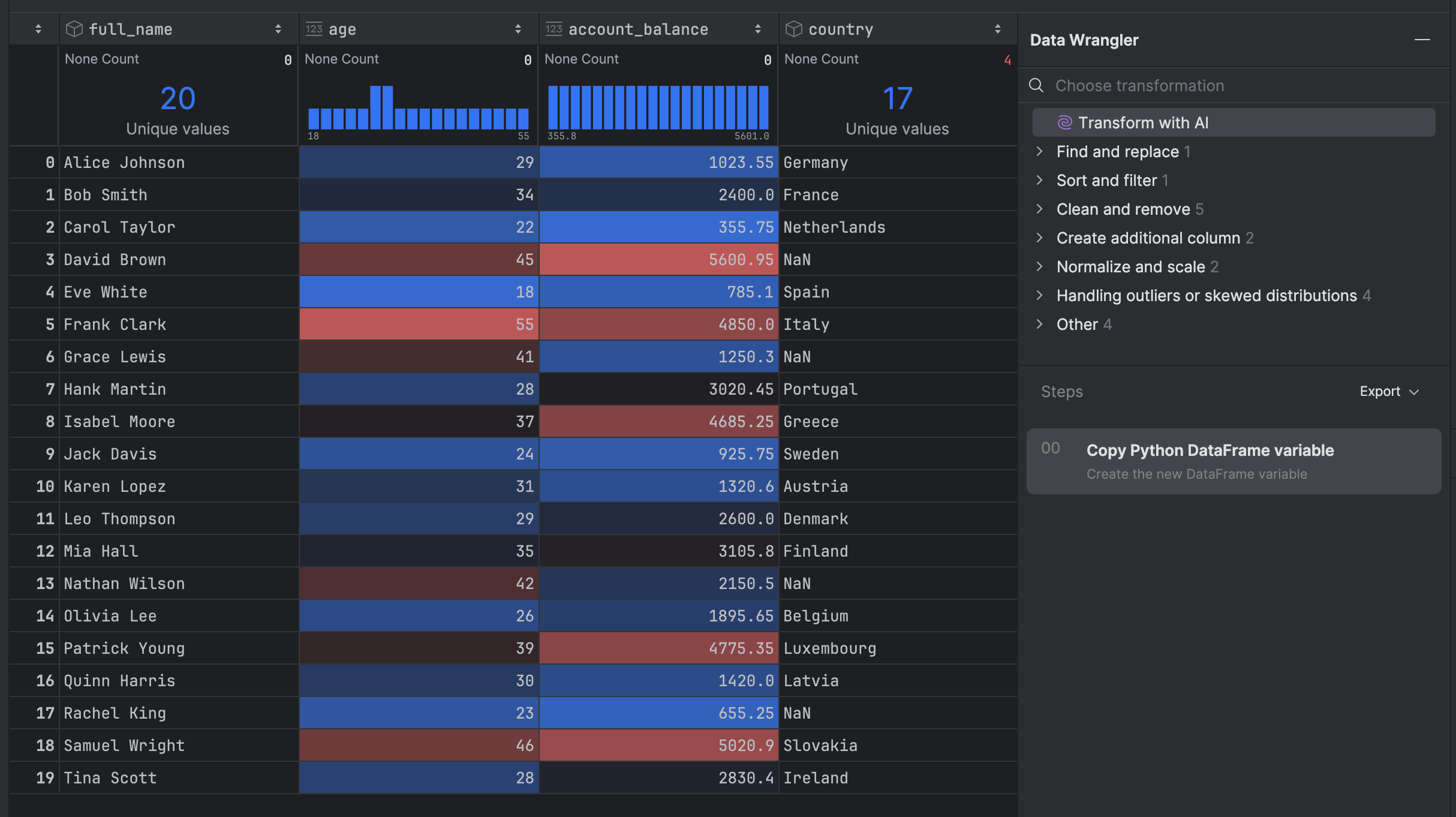Image resolution: width=1456 pixels, height=817 pixels.
Task: Click the full_name column sort arrows
Action: pyautogui.click(x=278, y=29)
